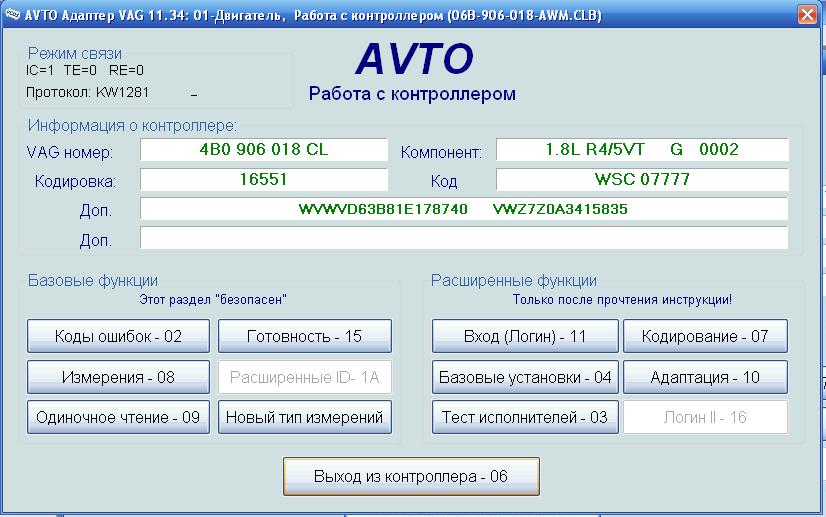Click the Информация о контроллере label
The width and height of the screenshot is (826, 517).
click(132, 125)
